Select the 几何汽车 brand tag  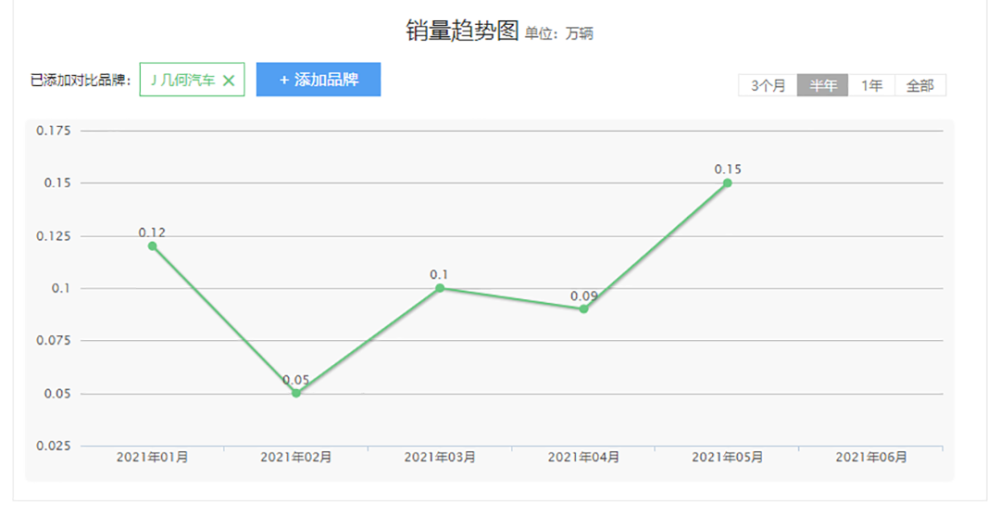click(x=192, y=80)
